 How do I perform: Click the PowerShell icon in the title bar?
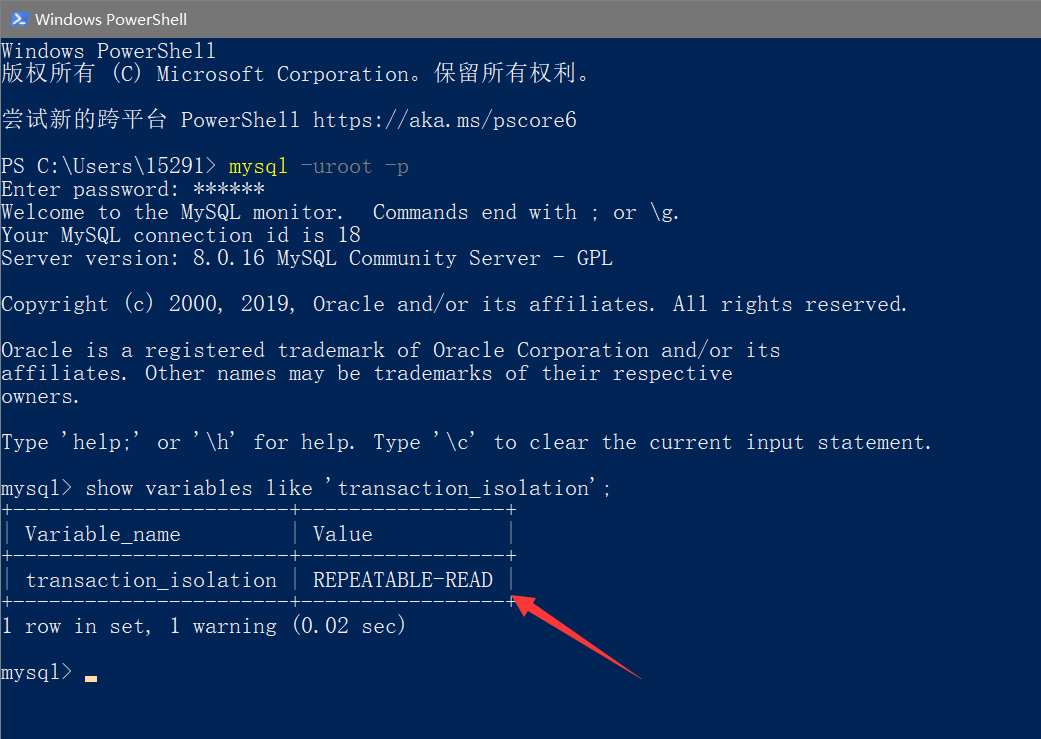click(x=19, y=19)
